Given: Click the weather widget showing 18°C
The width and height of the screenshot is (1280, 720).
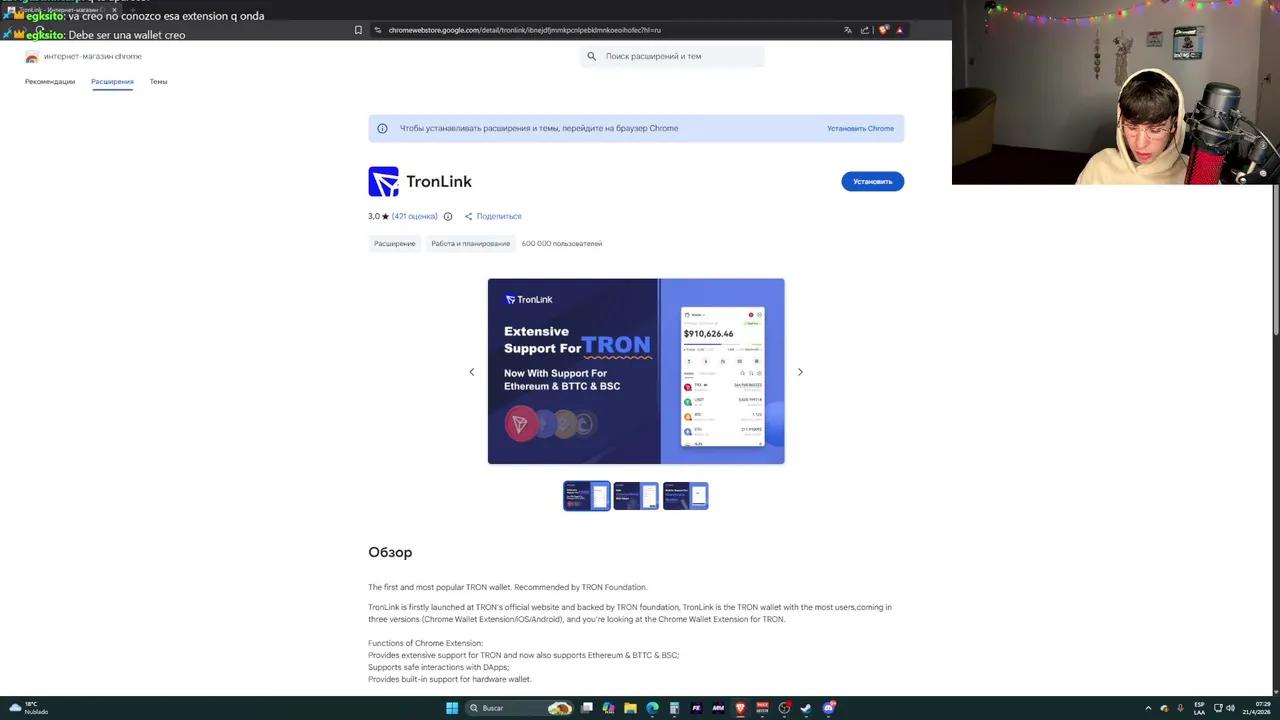Looking at the screenshot, I should [x=28, y=708].
